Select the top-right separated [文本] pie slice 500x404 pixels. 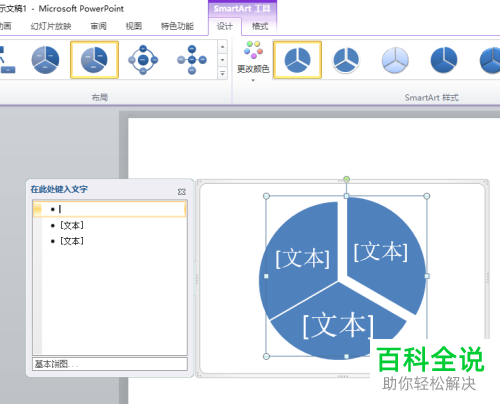point(381,252)
